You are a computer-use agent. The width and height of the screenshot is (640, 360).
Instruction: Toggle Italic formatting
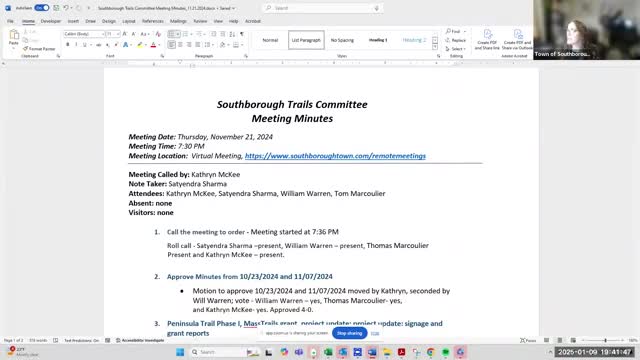[x=76, y=44]
